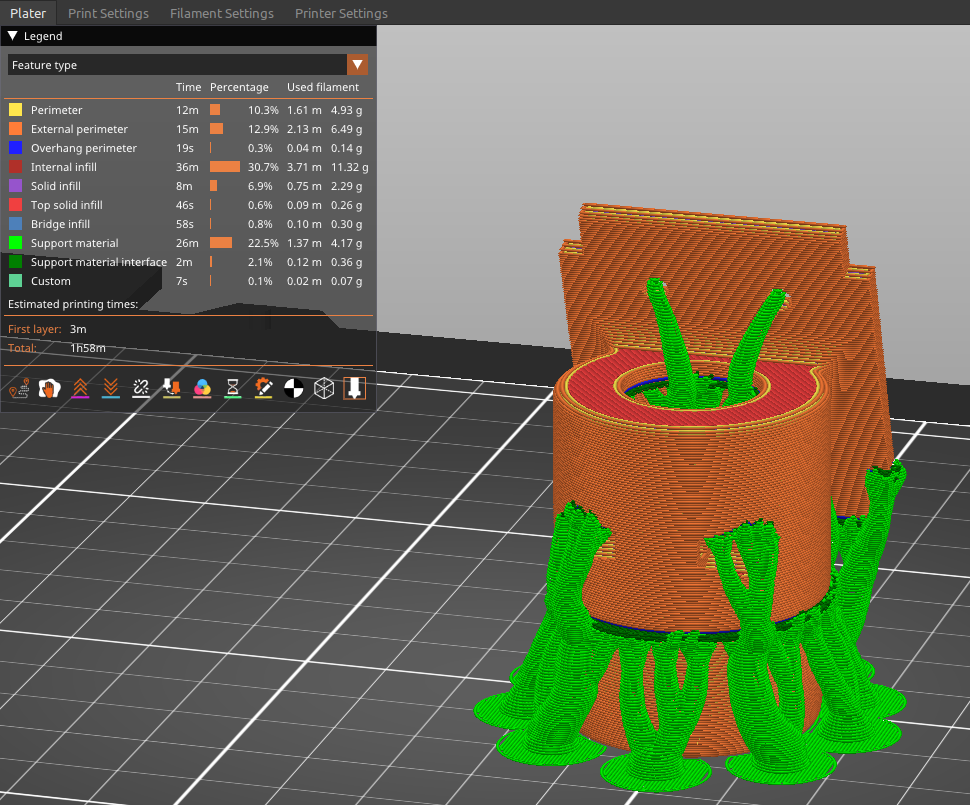Image resolution: width=970 pixels, height=805 pixels.
Task: Toggle custom G-code markers with the gear-pencil icon
Action: coord(264,388)
